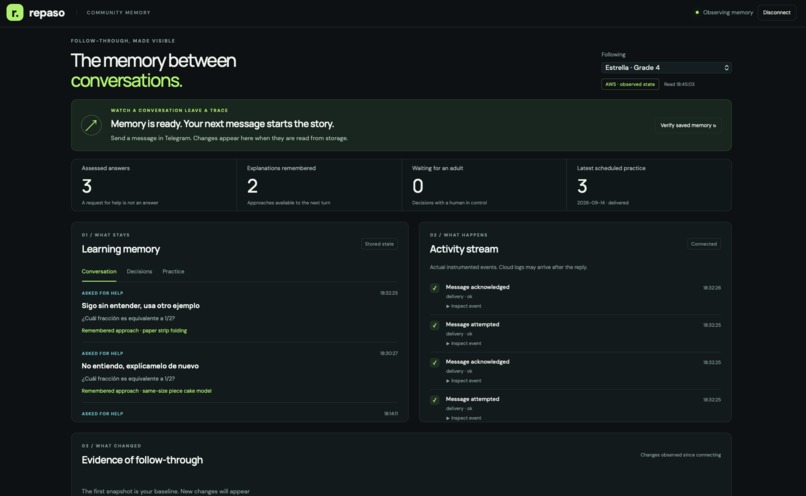Click the Latest scheduled practice value 3
The height and width of the screenshot is (496, 806).
(582, 186)
